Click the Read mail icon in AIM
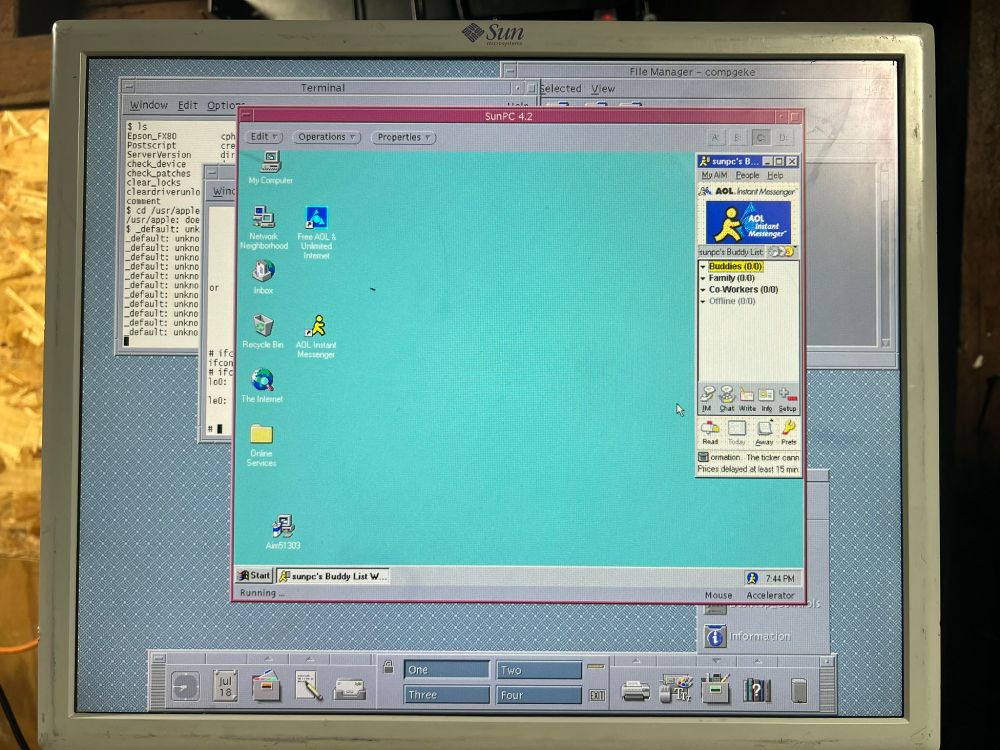The image size is (1000, 750). click(x=710, y=432)
